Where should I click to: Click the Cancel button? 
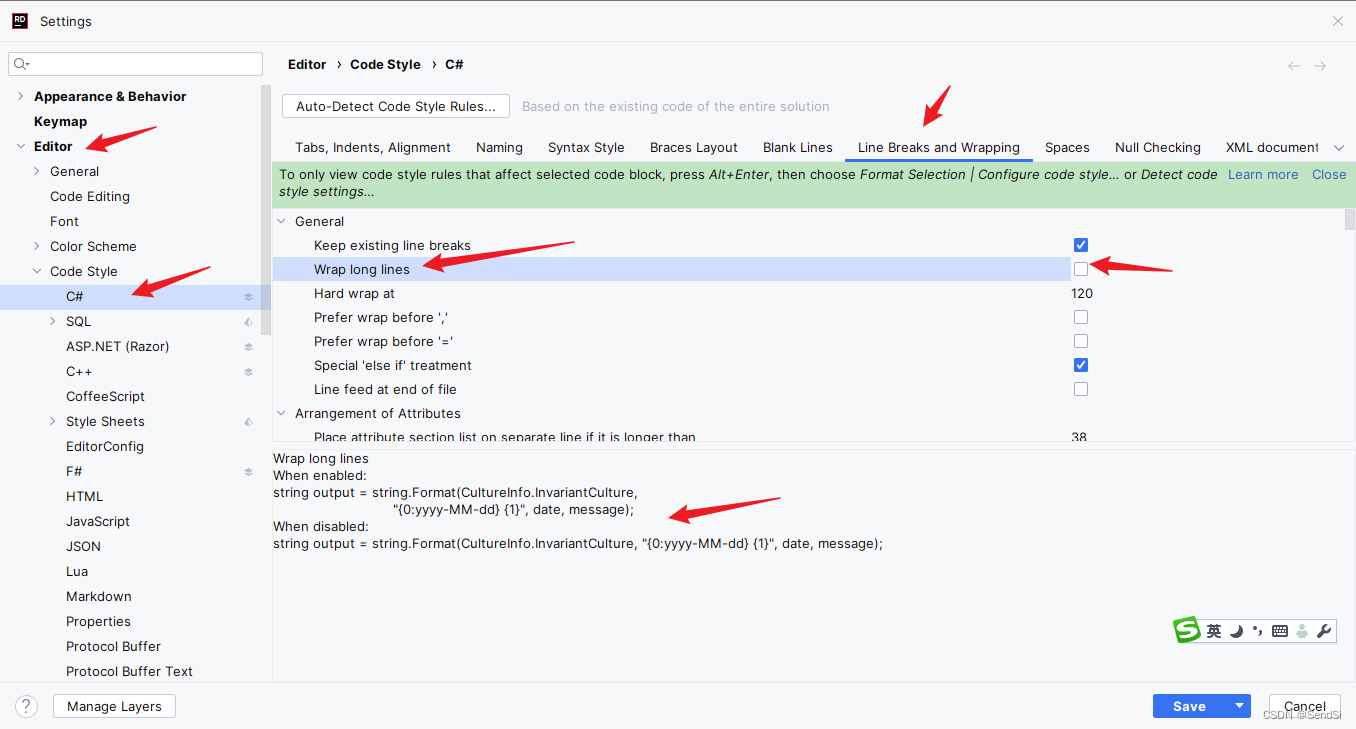click(1305, 706)
